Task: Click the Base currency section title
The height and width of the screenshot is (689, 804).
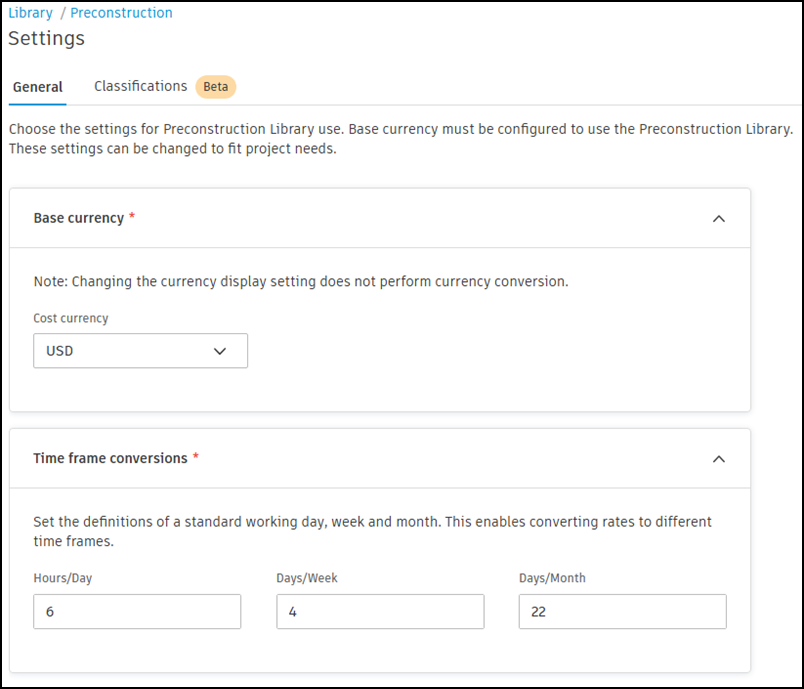Action: pos(79,218)
